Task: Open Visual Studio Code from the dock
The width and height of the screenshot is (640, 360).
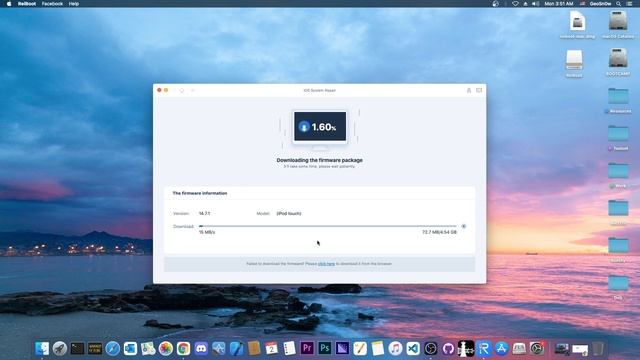Action: pyautogui.click(x=413, y=348)
